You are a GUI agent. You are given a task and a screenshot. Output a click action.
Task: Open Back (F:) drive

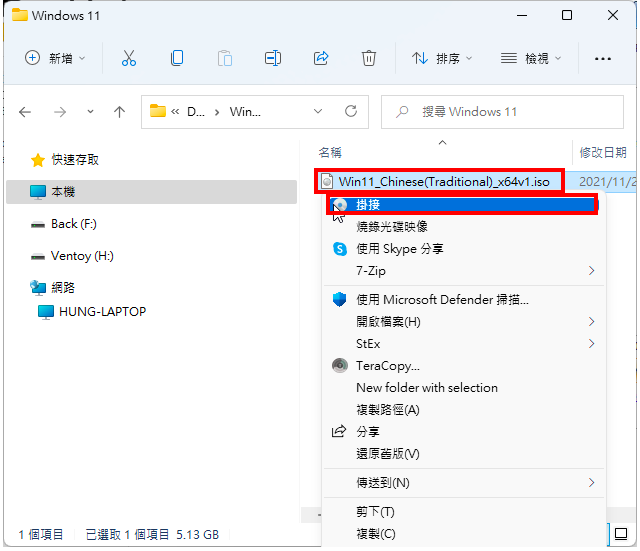tap(151, 224)
